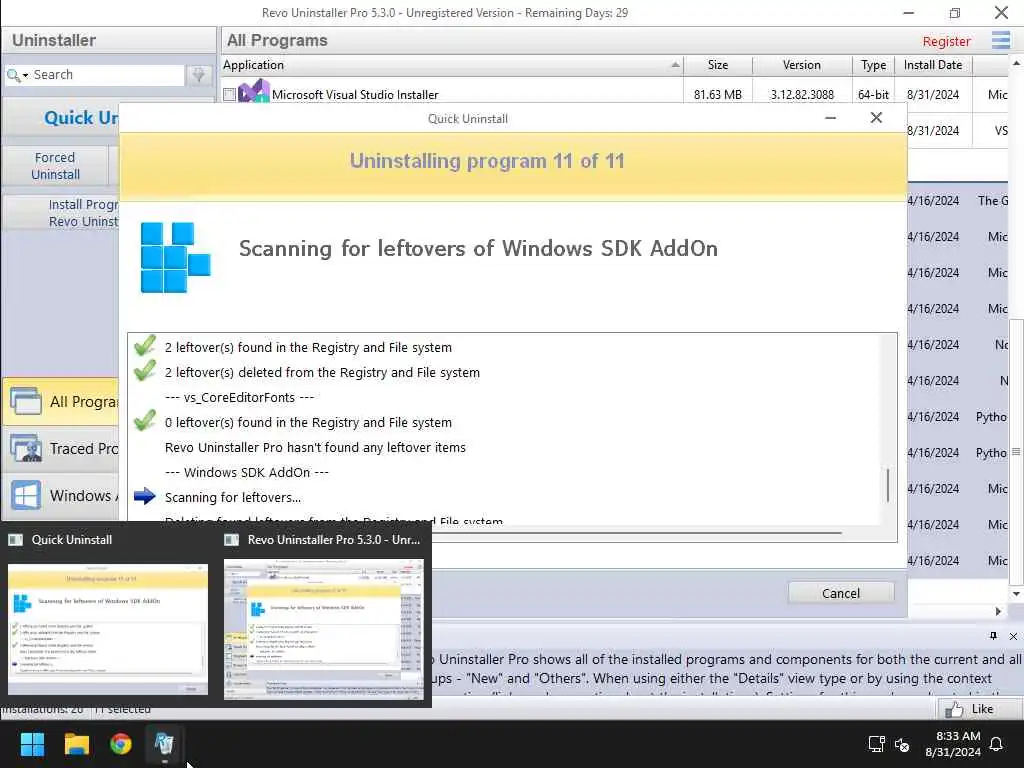Pin the description panel

(x=993, y=636)
